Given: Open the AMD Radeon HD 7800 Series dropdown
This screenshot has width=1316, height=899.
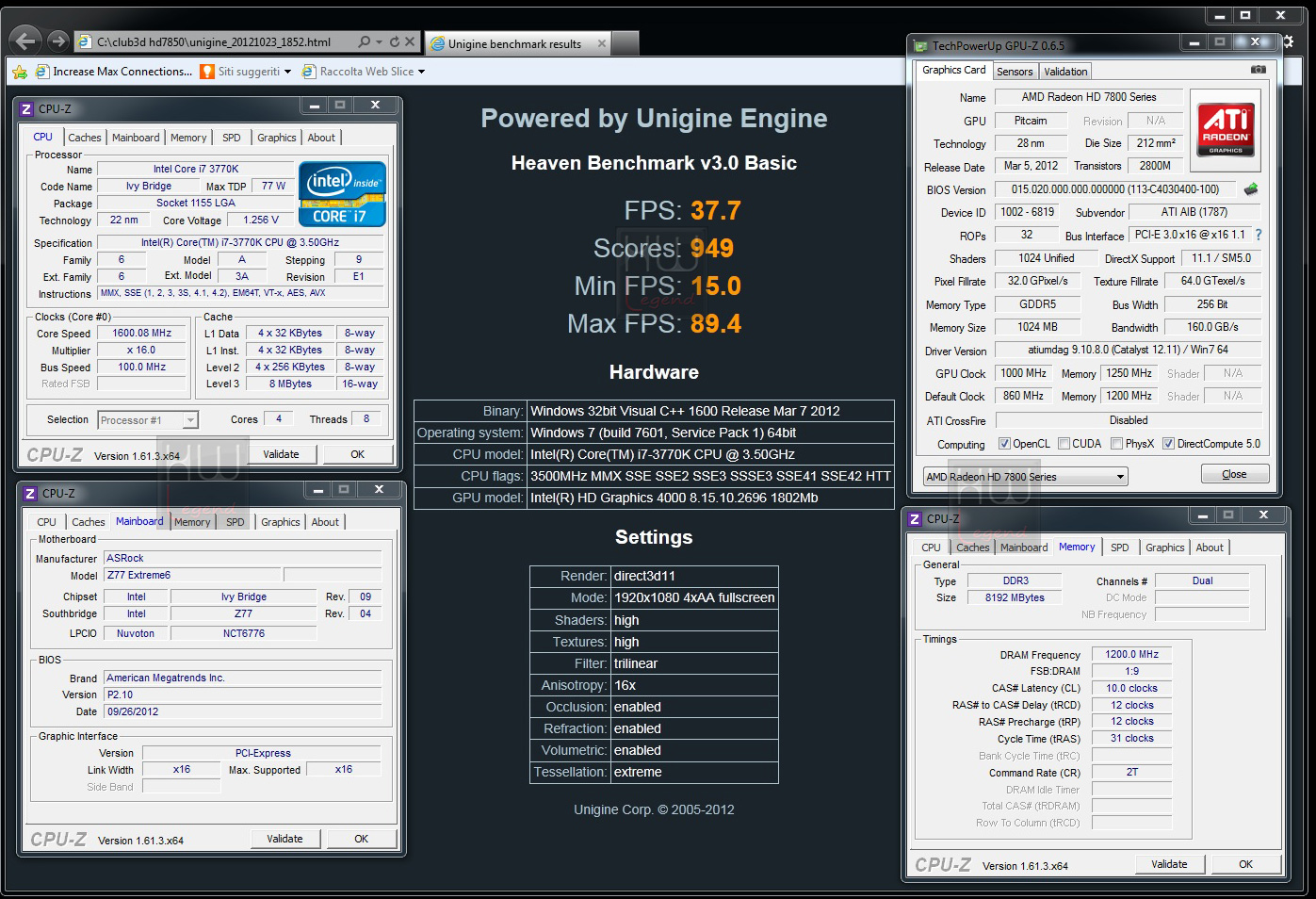Looking at the screenshot, I should 1025,477.
